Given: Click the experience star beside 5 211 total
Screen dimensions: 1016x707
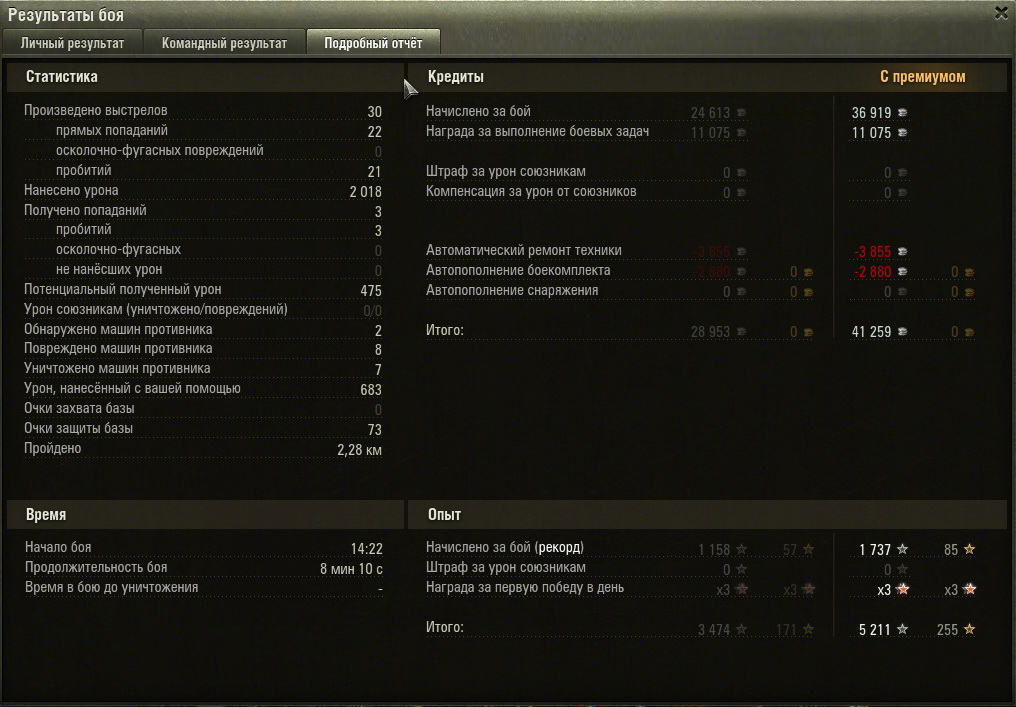Looking at the screenshot, I should [903, 629].
